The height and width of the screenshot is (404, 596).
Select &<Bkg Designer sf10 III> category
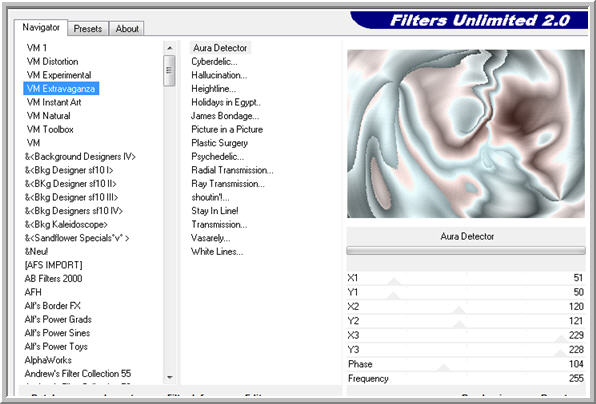[71, 197]
